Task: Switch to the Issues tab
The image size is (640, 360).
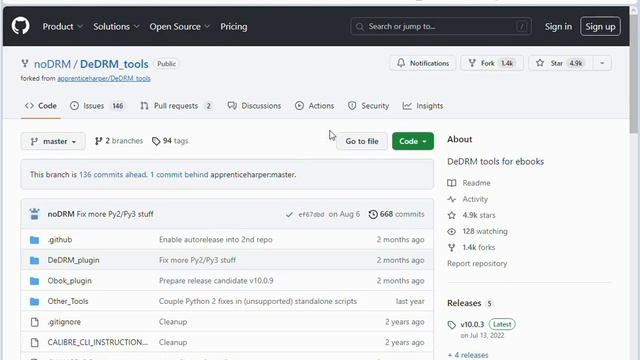Action: click(x=97, y=106)
